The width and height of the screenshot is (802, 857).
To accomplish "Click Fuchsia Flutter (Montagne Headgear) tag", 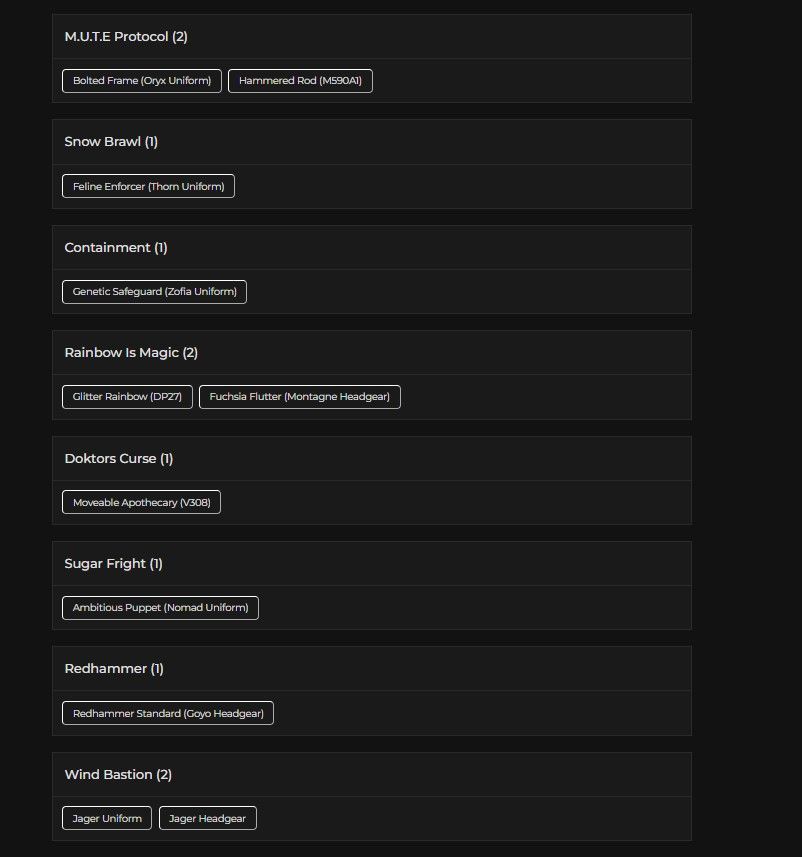I will (x=300, y=397).
